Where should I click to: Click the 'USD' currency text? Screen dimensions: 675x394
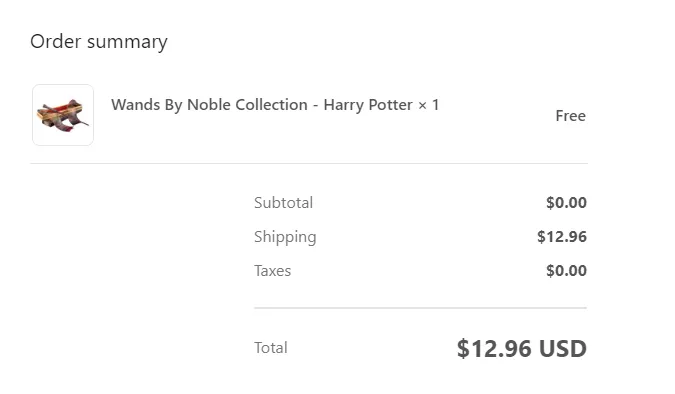(563, 348)
